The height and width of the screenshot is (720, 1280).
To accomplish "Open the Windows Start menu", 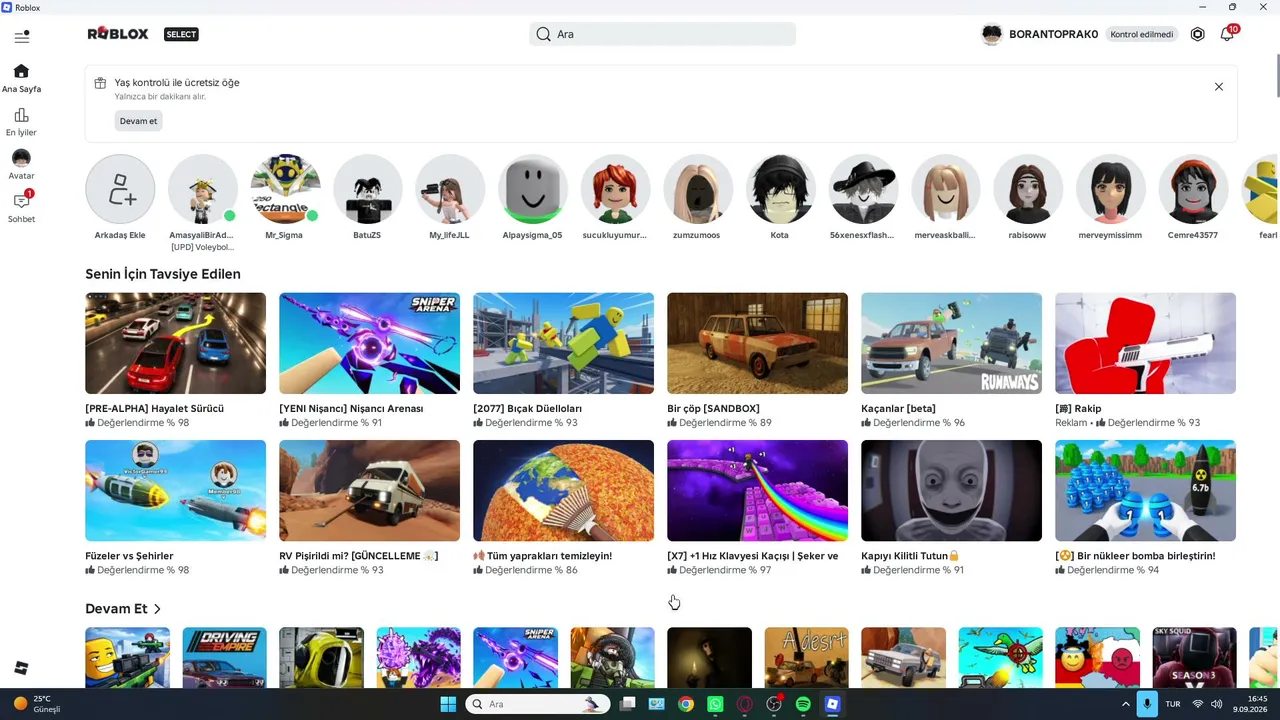I will 448,704.
